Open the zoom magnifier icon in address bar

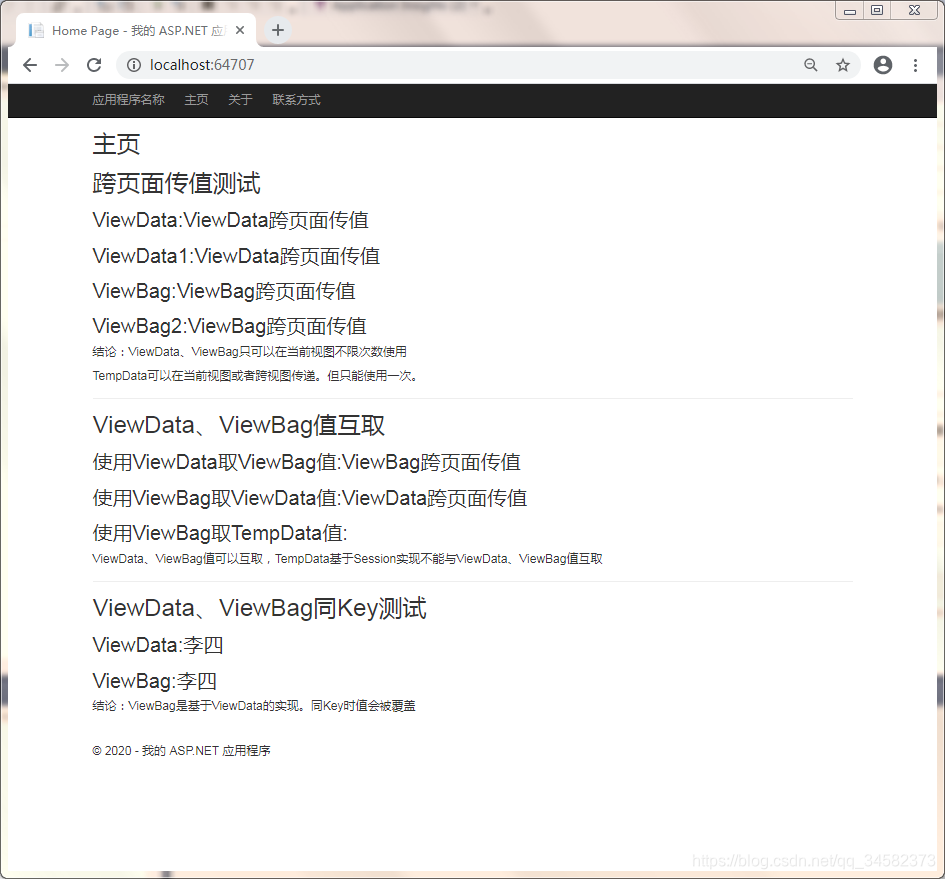click(x=811, y=65)
